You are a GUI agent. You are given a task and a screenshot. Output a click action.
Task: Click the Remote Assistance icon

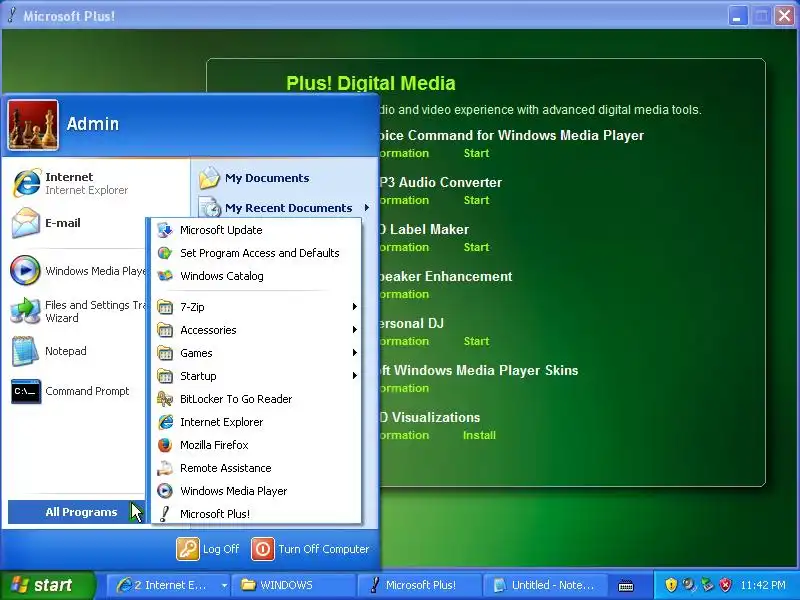pos(165,468)
